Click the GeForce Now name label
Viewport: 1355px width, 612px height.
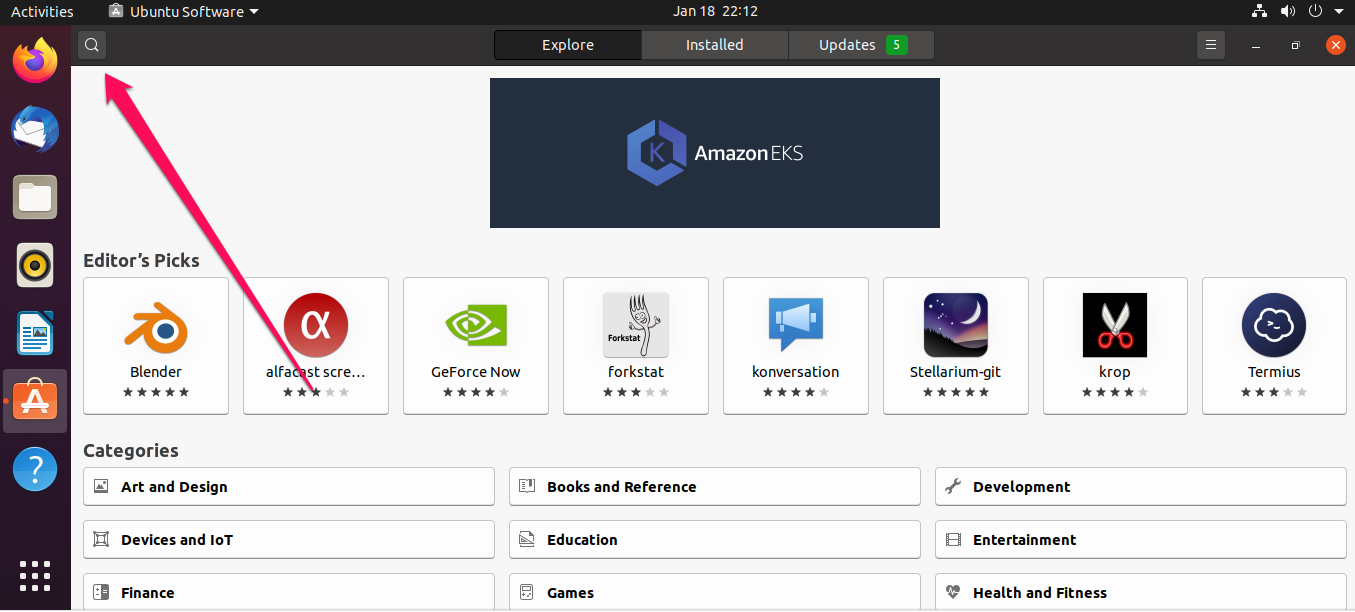pyautogui.click(x=476, y=372)
